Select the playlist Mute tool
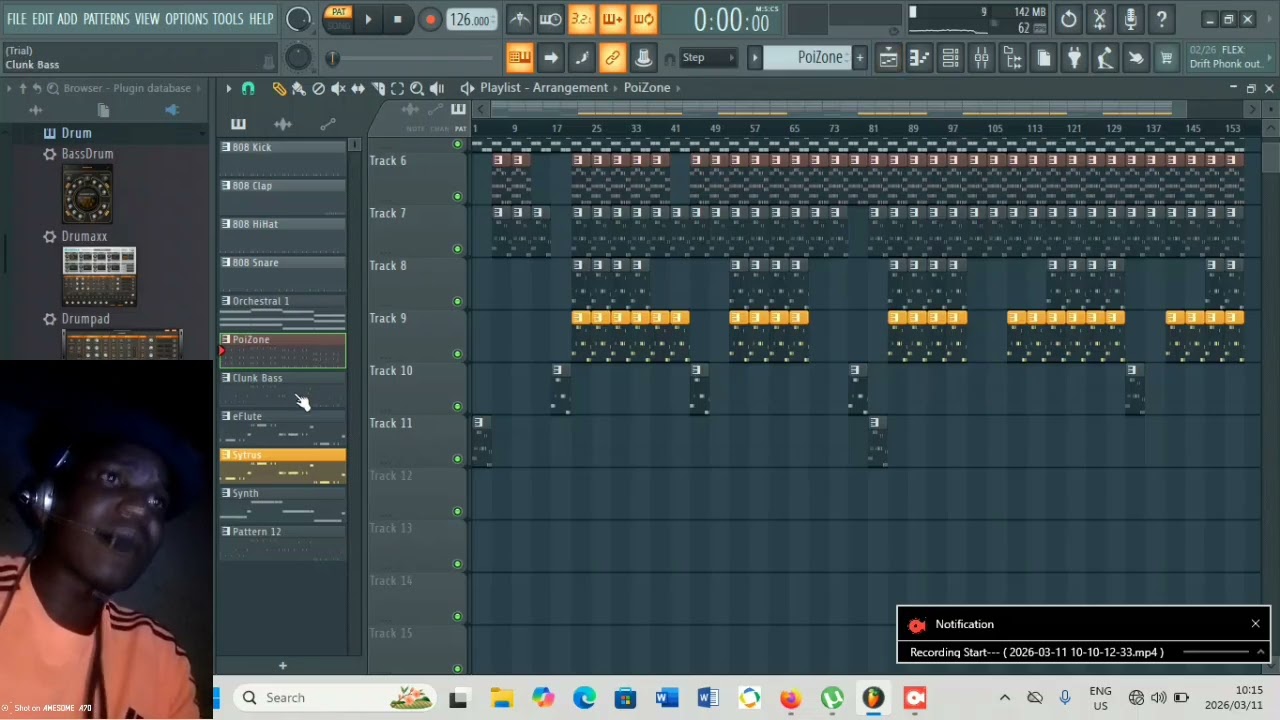Image resolution: width=1280 pixels, height=720 pixels. (x=338, y=89)
